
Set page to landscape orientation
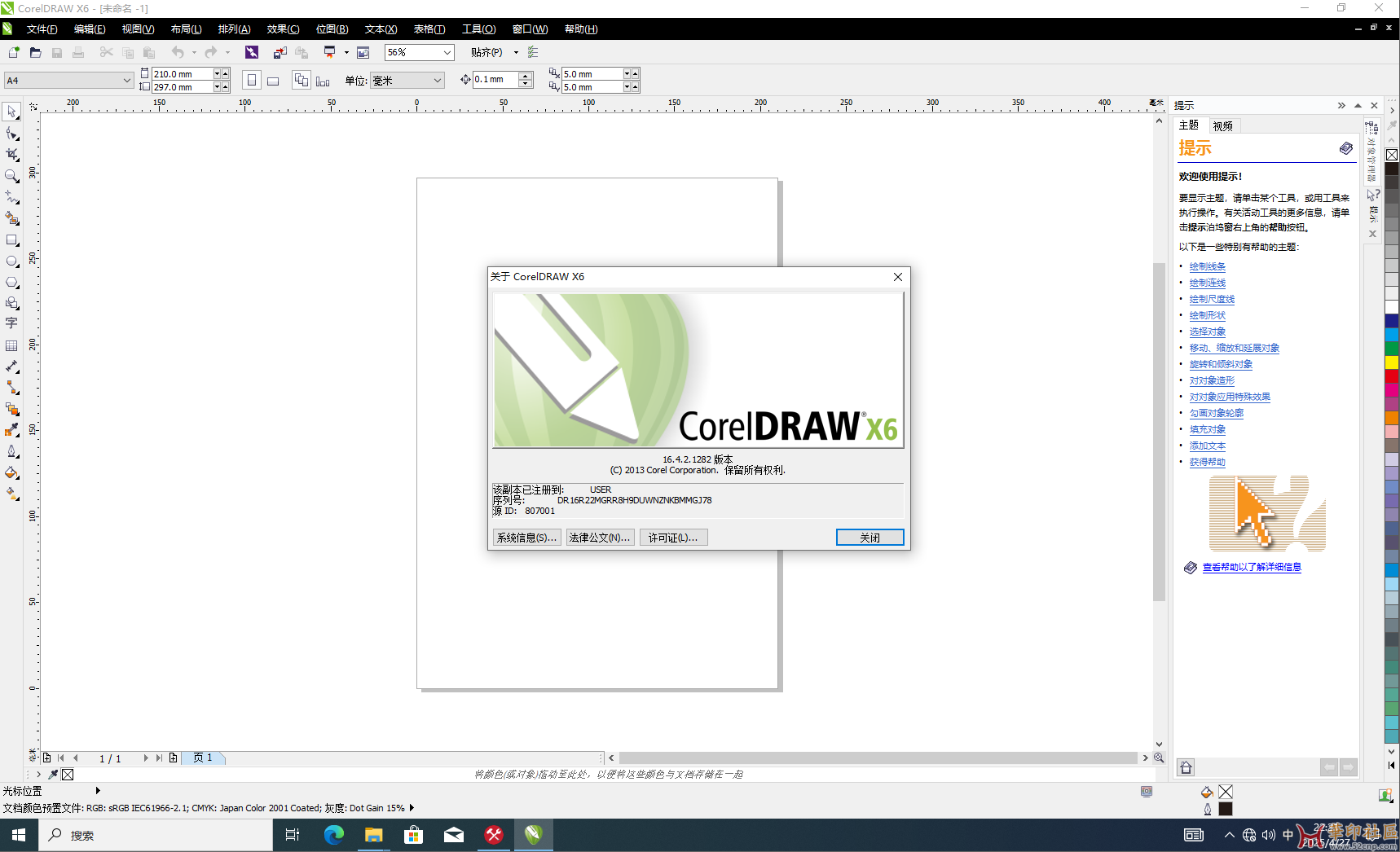pyautogui.click(x=273, y=80)
